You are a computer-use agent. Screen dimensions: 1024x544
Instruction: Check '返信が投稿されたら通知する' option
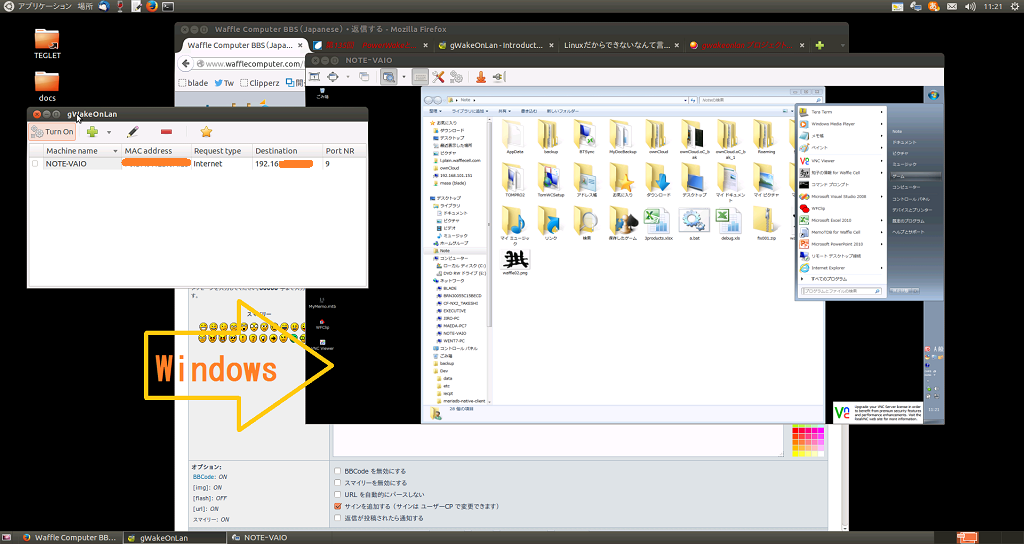(x=338, y=518)
